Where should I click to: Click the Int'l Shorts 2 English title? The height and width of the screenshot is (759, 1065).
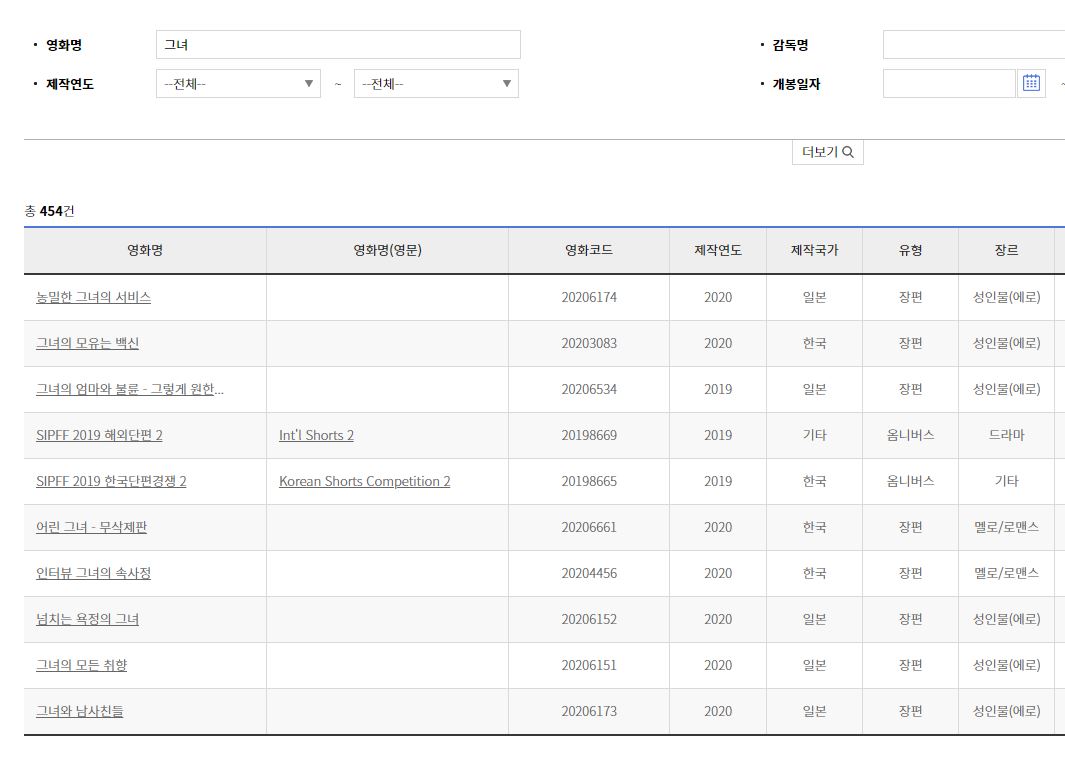[x=316, y=436]
